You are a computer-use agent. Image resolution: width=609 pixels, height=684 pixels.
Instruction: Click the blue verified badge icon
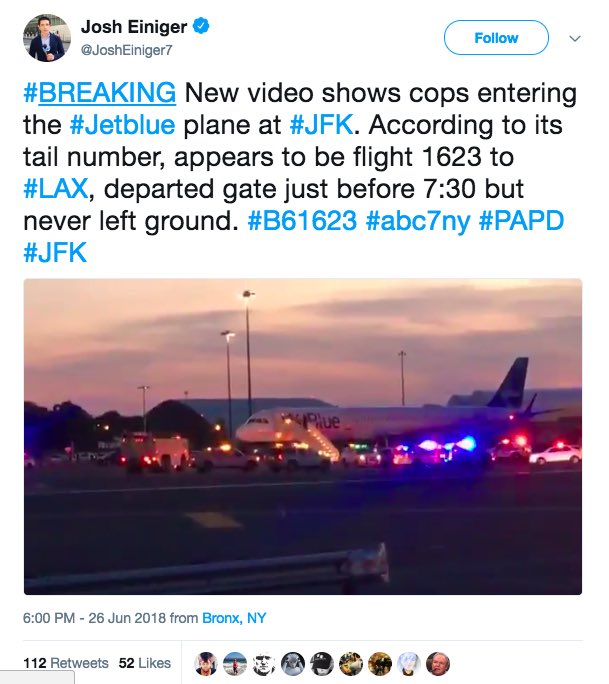(201, 26)
